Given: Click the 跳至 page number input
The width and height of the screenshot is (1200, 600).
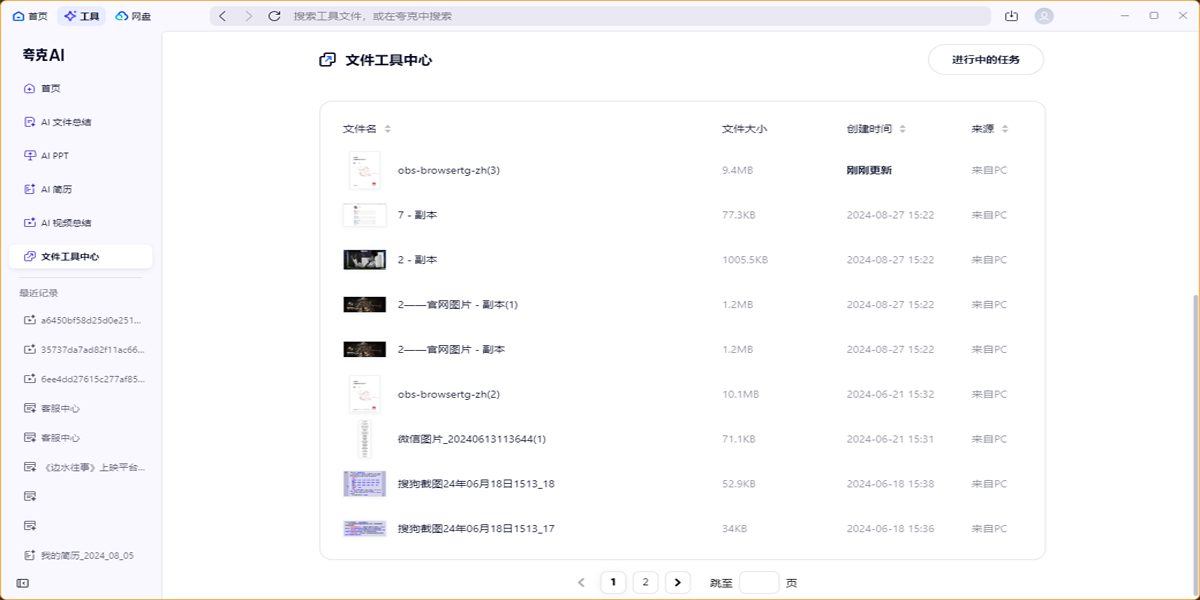Looking at the screenshot, I should pos(759,582).
